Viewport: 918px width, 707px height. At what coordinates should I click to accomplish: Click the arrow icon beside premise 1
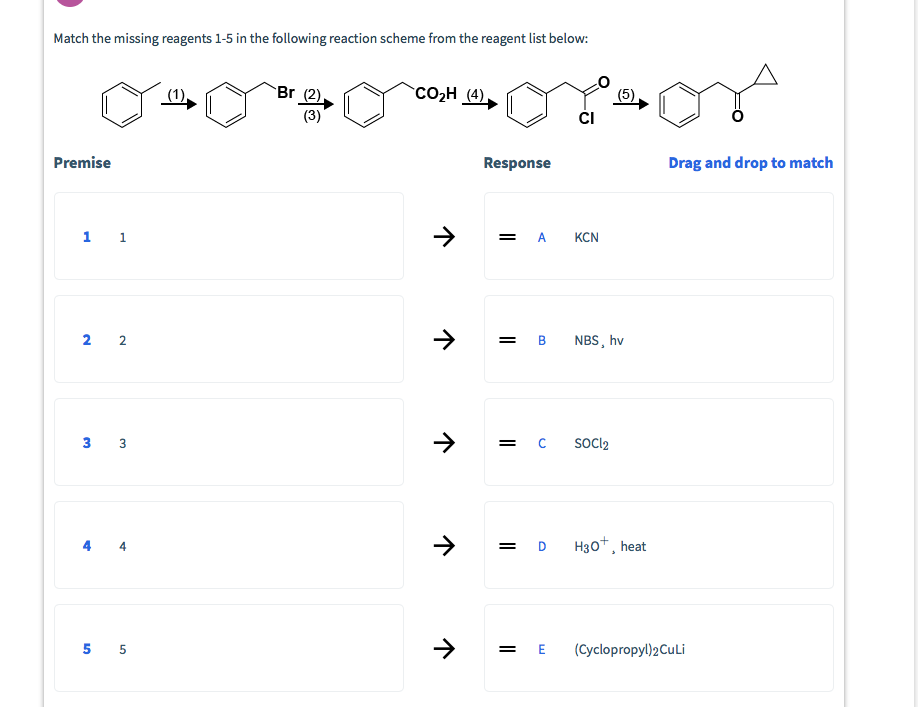tap(443, 236)
